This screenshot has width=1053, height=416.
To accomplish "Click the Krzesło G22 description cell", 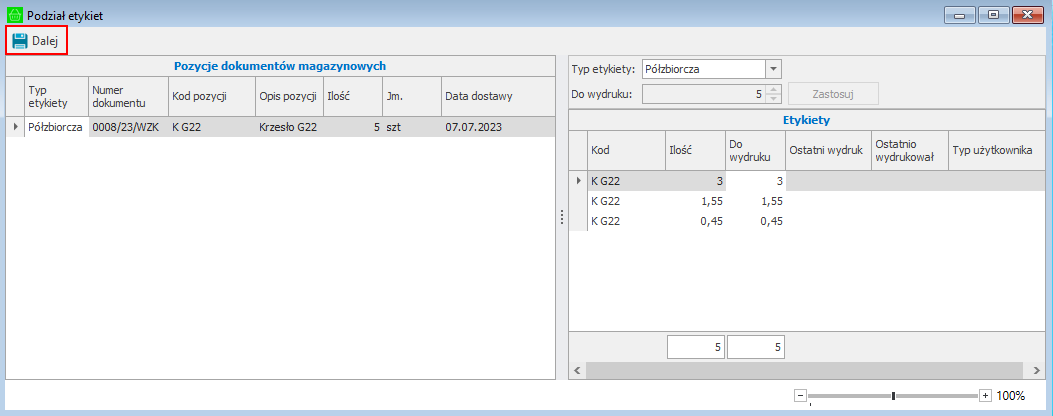I will click(x=288, y=127).
